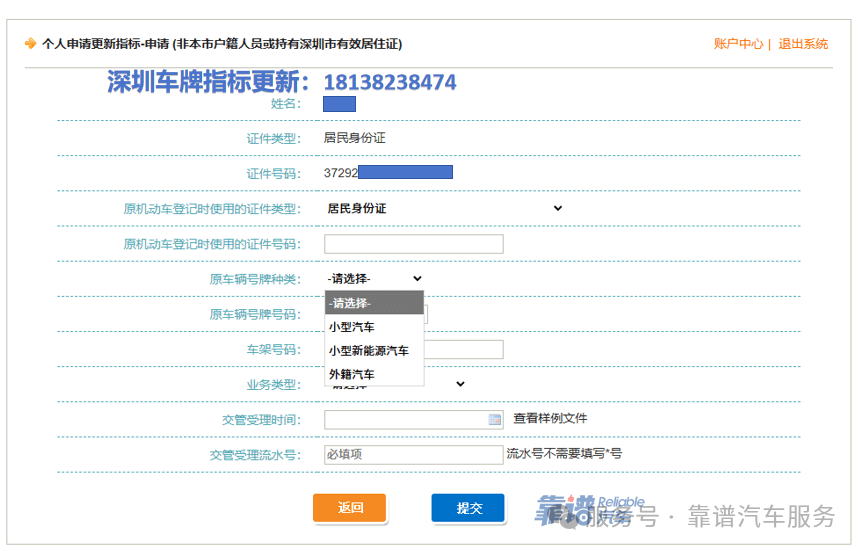Screen dimensions: 863x551
Task: Click the orange arrow icon beside page title
Action: (x=30, y=44)
